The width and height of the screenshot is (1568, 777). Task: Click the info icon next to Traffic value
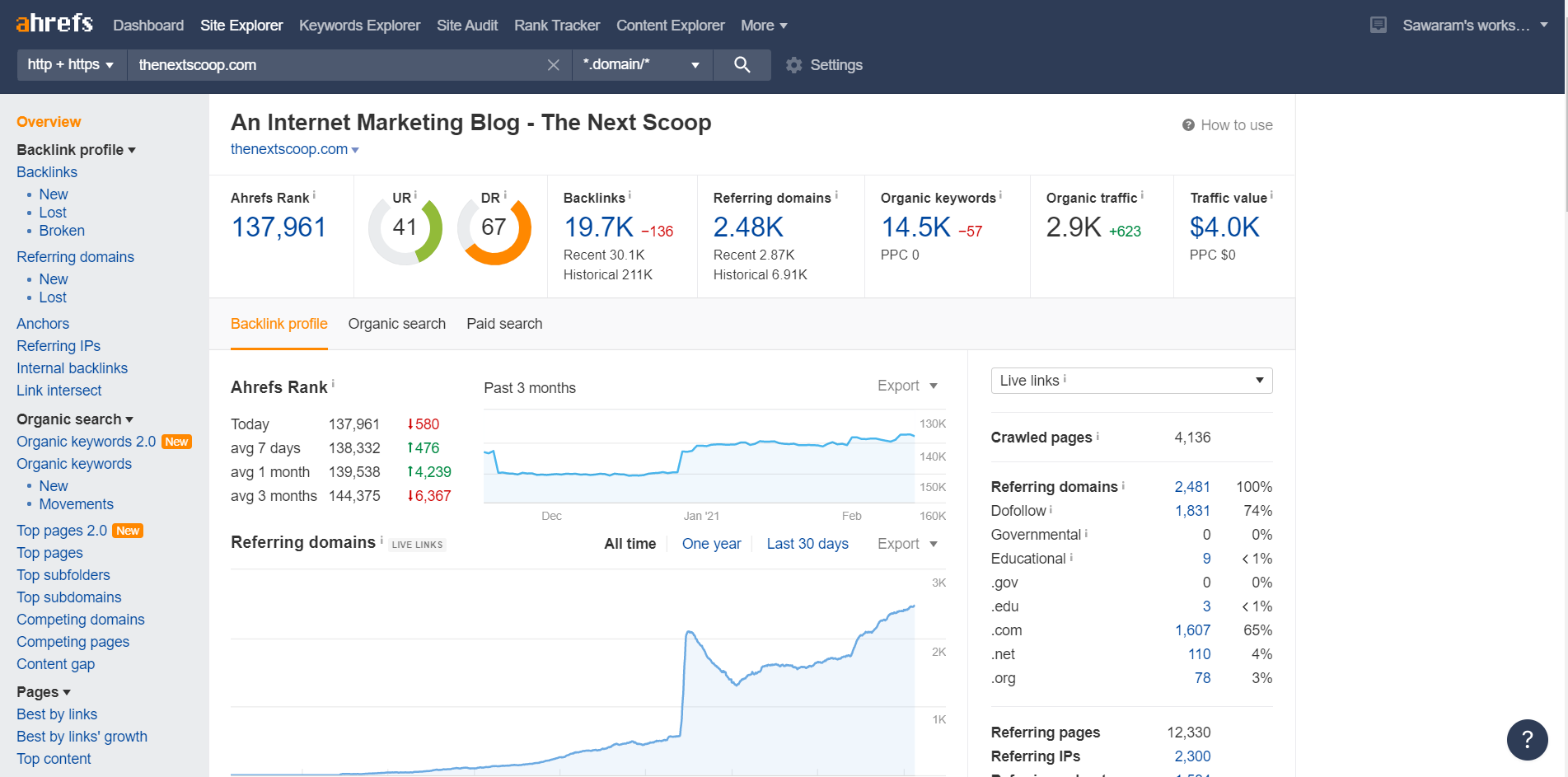tap(1271, 195)
